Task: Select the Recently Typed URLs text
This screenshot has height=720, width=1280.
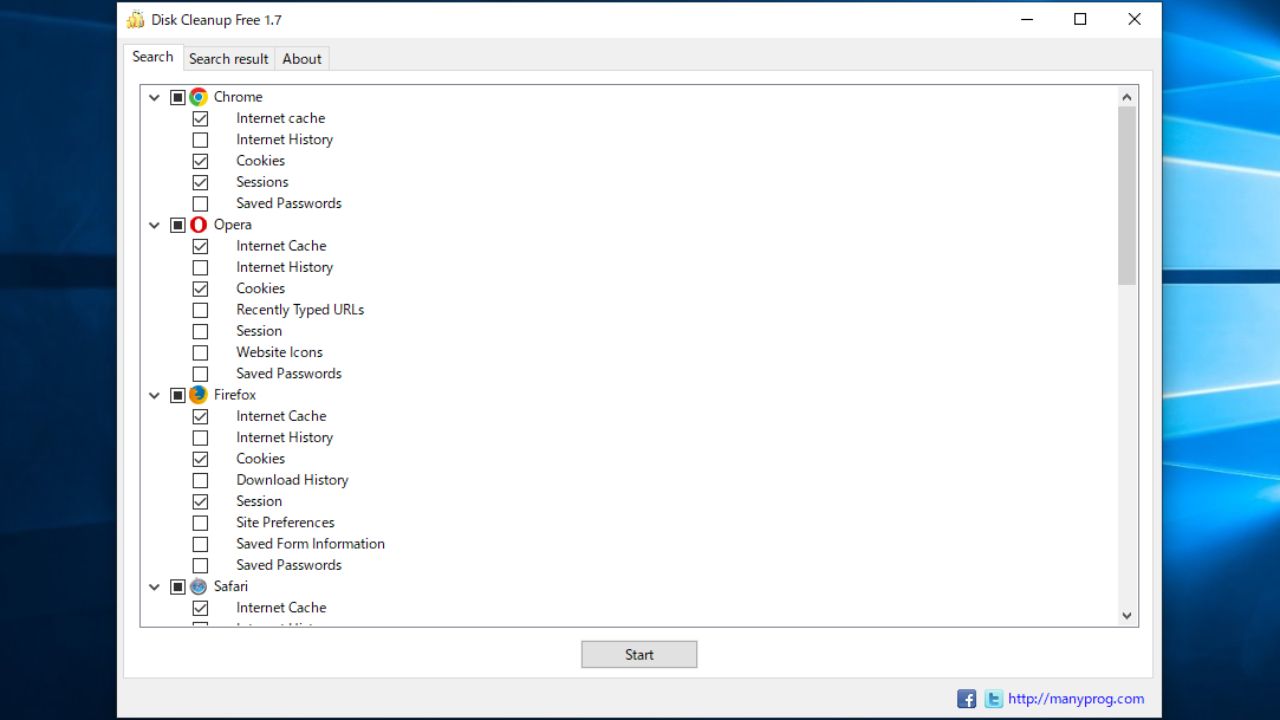Action: (300, 310)
